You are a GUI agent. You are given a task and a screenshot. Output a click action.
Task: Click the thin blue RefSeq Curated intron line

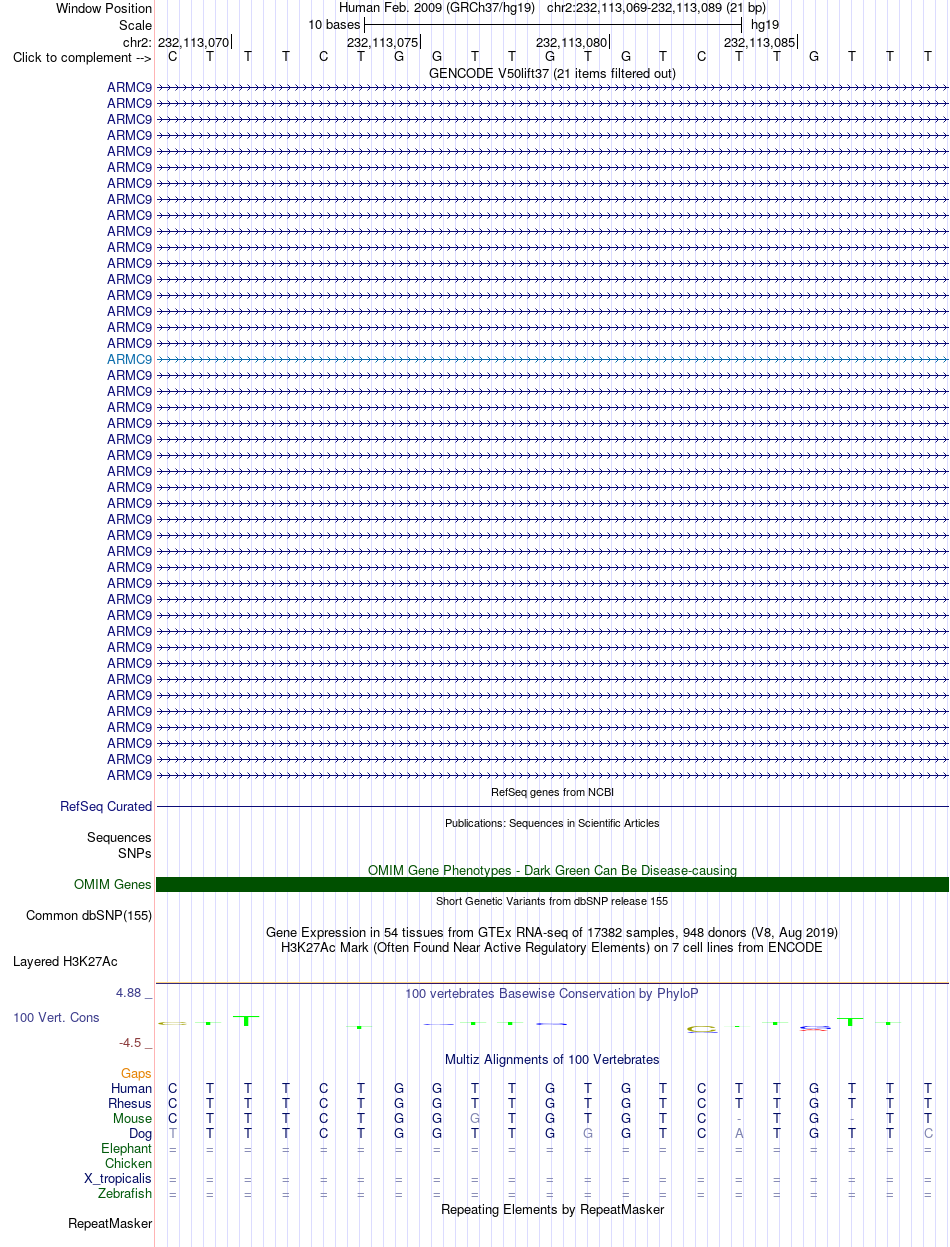click(x=552, y=806)
